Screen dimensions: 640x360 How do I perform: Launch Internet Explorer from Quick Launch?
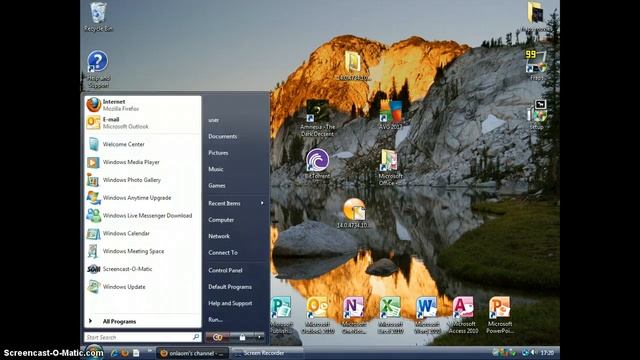(115, 353)
